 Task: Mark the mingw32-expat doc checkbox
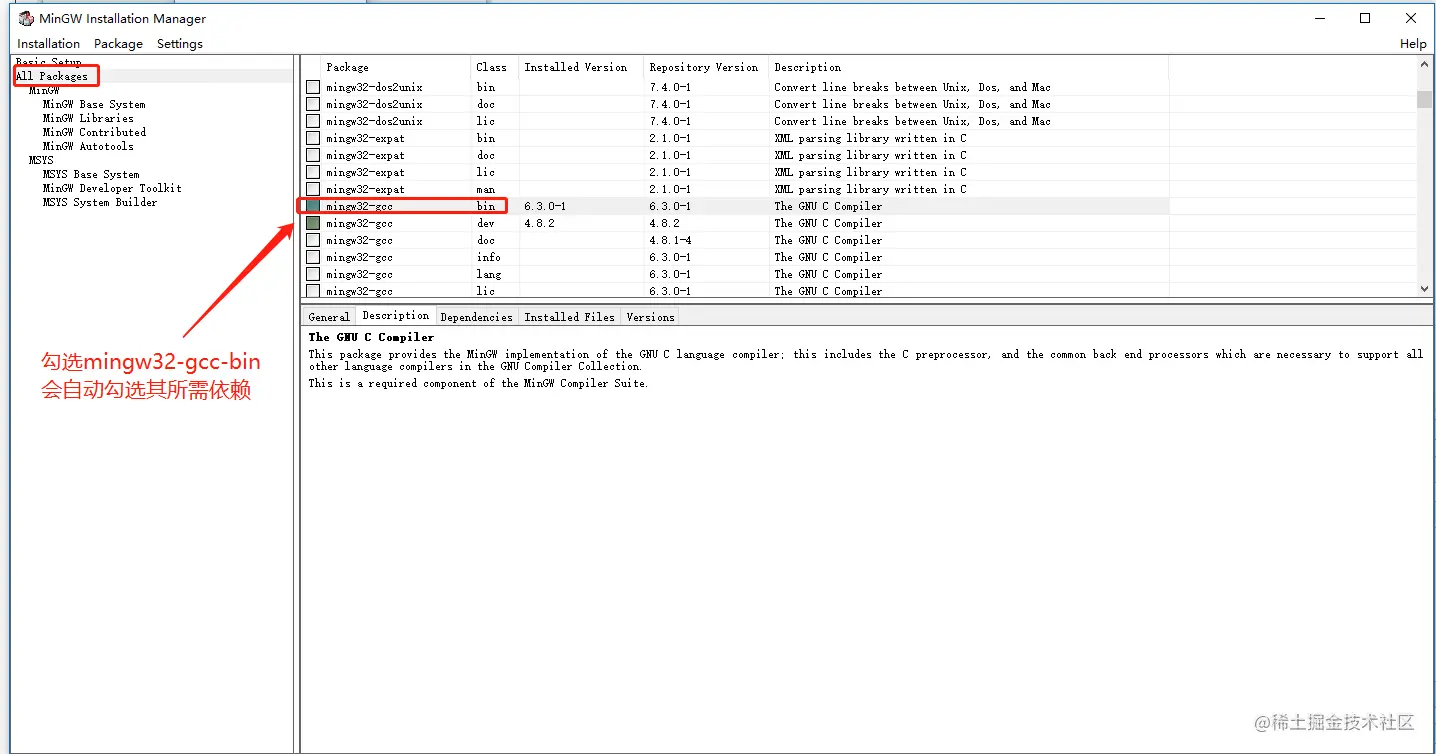(313, 156)
